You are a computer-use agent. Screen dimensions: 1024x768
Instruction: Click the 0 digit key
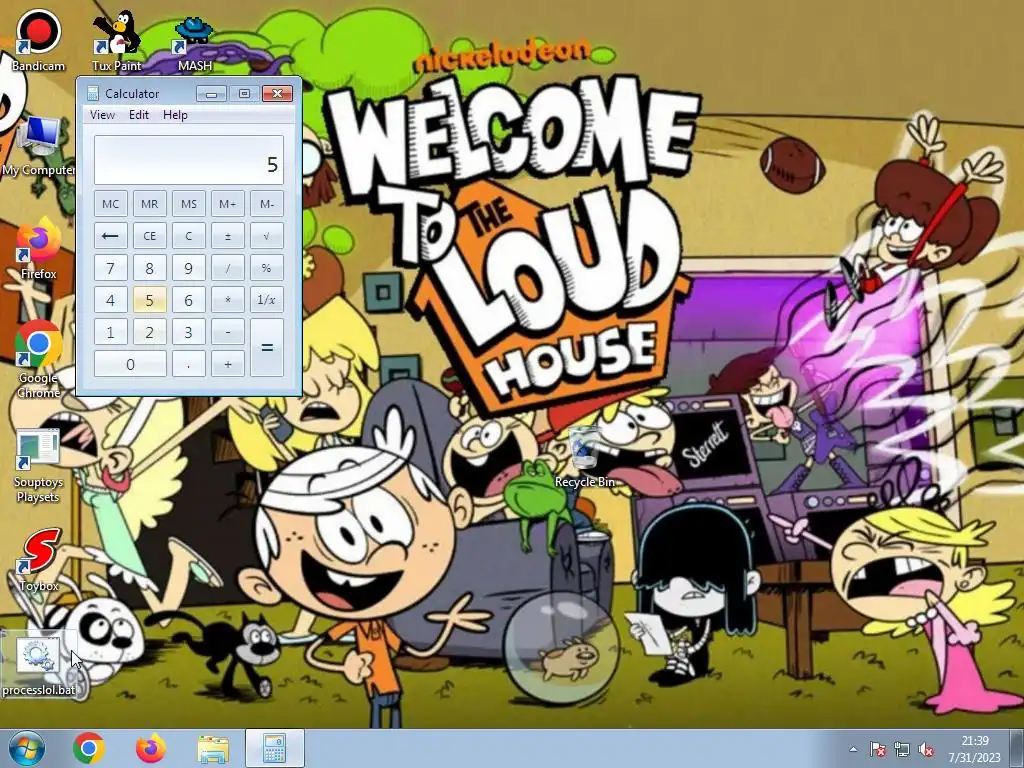[130, 364]
